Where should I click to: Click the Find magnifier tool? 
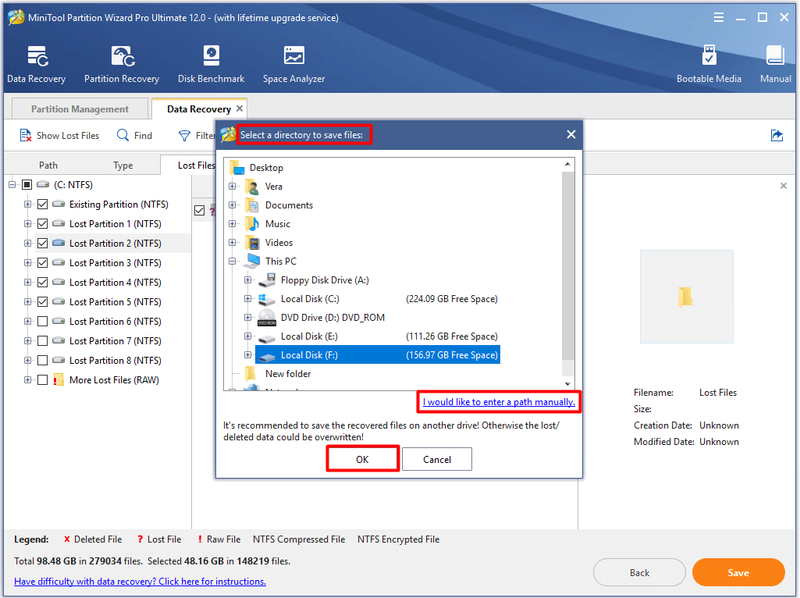coord(122,135)
